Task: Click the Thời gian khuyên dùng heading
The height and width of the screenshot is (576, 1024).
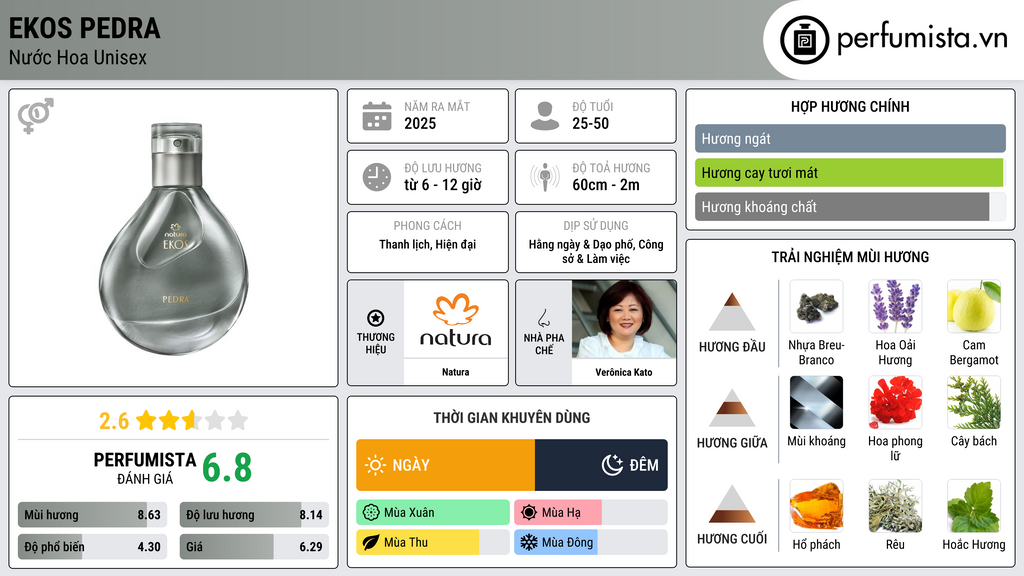Action: pos(512,418)
